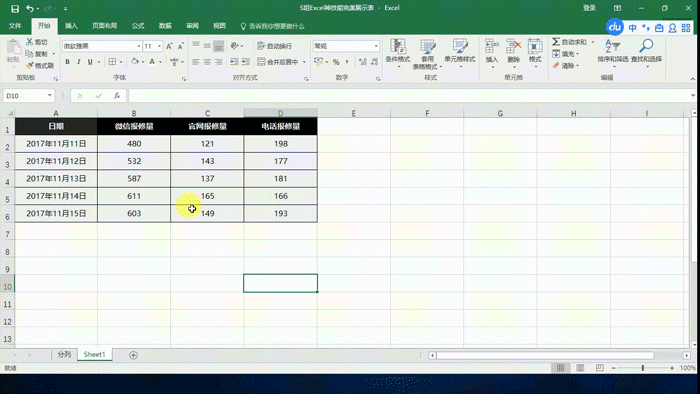This screenshot has height=394, width=700.
Task: Click the Format Painter brush icon
Action: tap(29, 66)
